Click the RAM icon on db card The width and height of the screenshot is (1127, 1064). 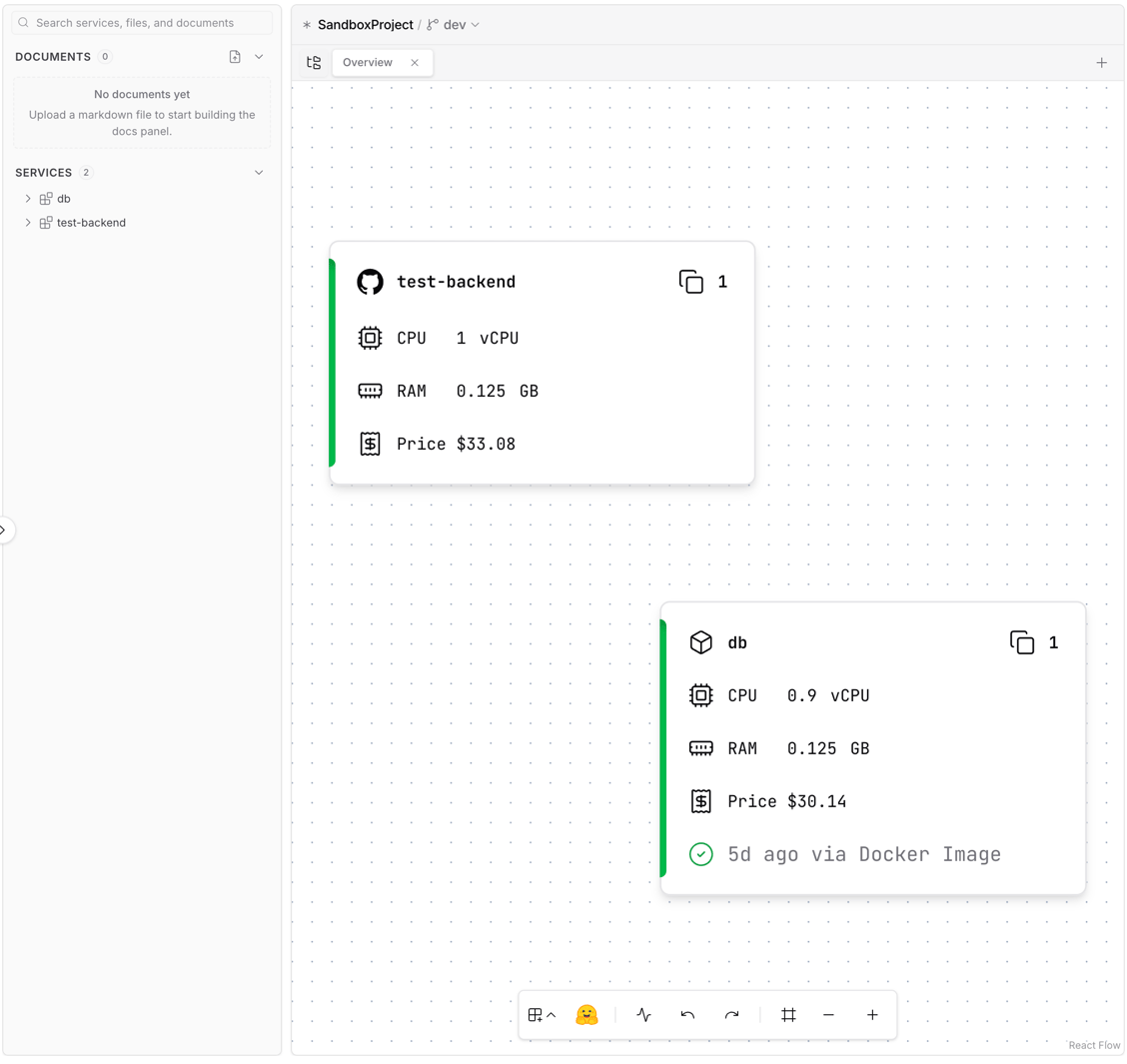coord(700,748)
